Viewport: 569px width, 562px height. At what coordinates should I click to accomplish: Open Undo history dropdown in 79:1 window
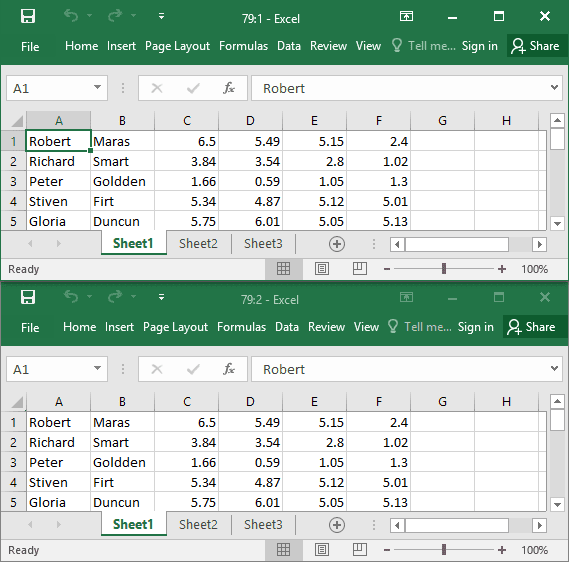(x=89, y=16)
